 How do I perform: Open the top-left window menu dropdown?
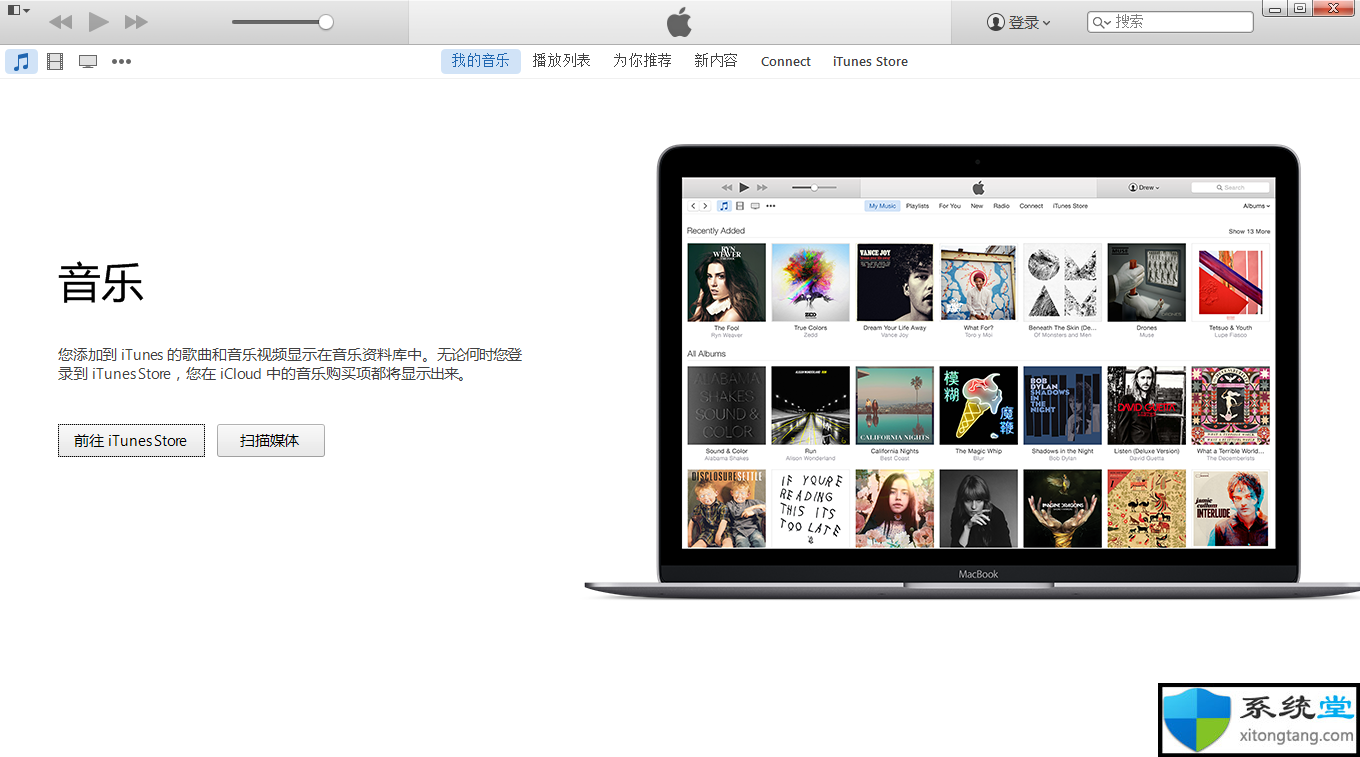pos(18,10)
